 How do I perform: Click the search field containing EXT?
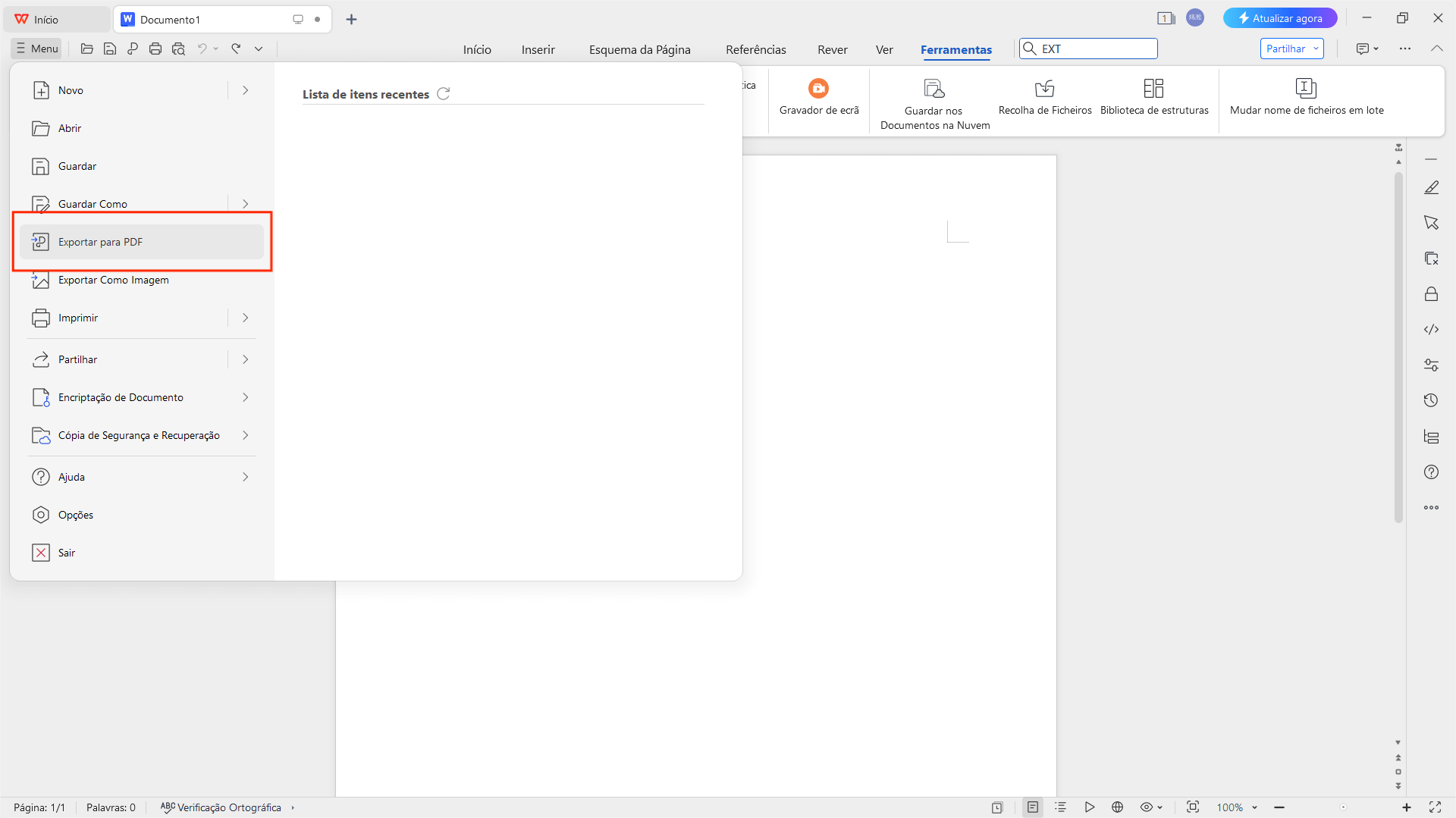[x=1088, y=49]
